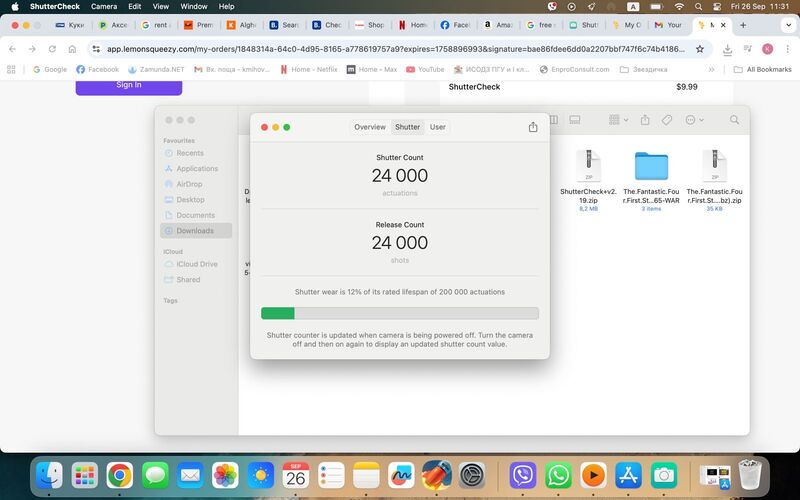
Task: Click the shutter wear progress bar
Action: pyautogui.click(x=400, y=313)
